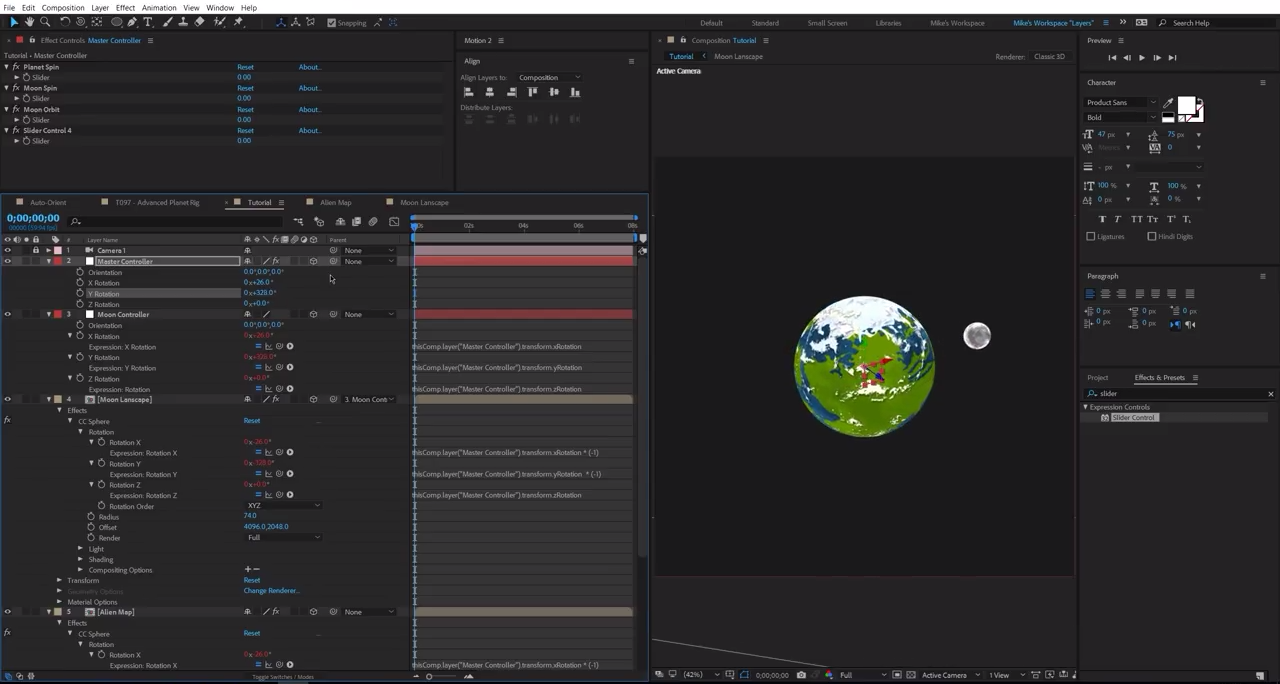Select the Rotation tool
The height and width of the screenshot is (684, 1280).
click(65, 22)
